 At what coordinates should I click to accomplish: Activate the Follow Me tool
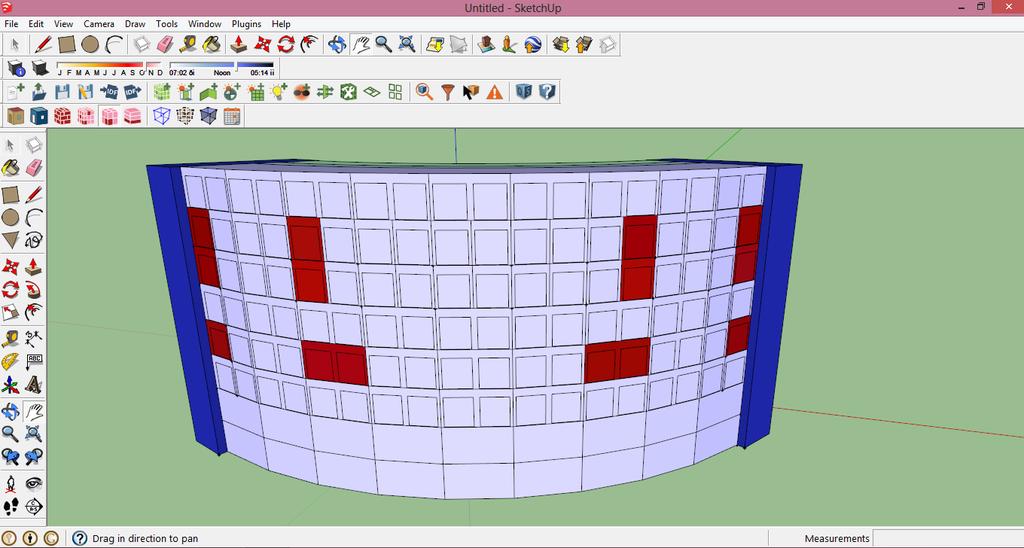34,288
